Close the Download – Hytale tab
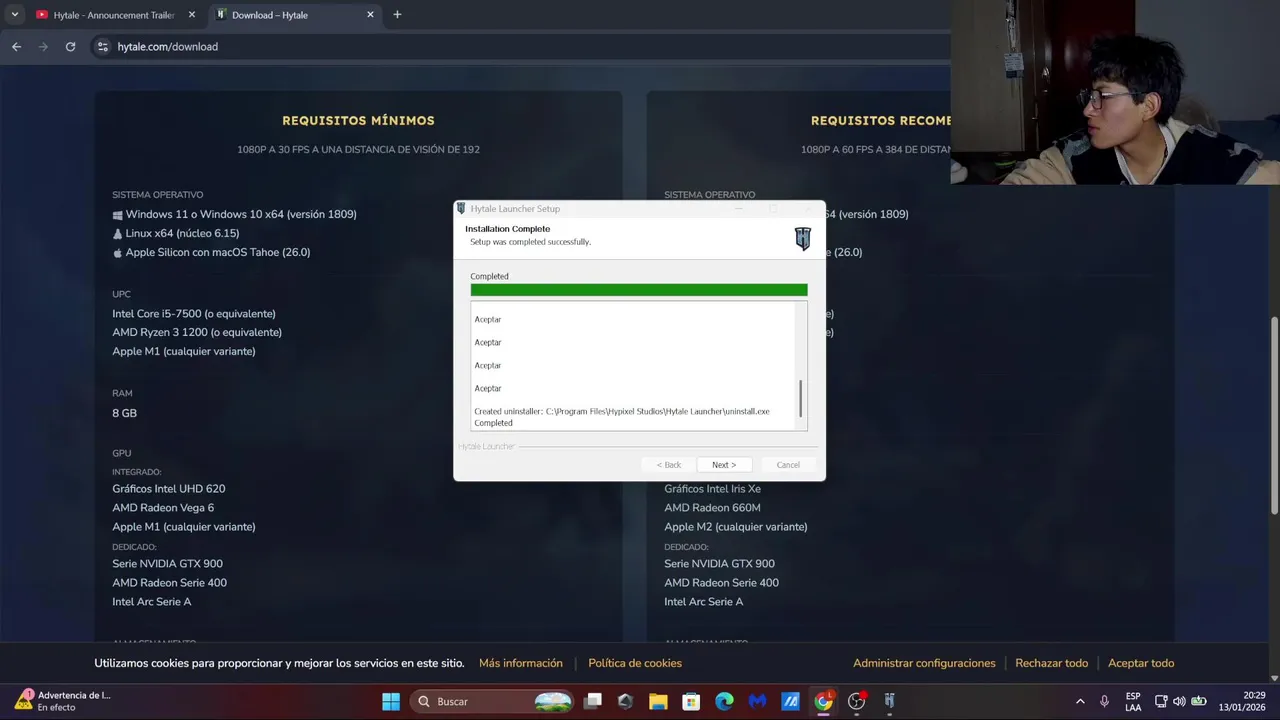The image size is (1280, 720). click(371, 15)
